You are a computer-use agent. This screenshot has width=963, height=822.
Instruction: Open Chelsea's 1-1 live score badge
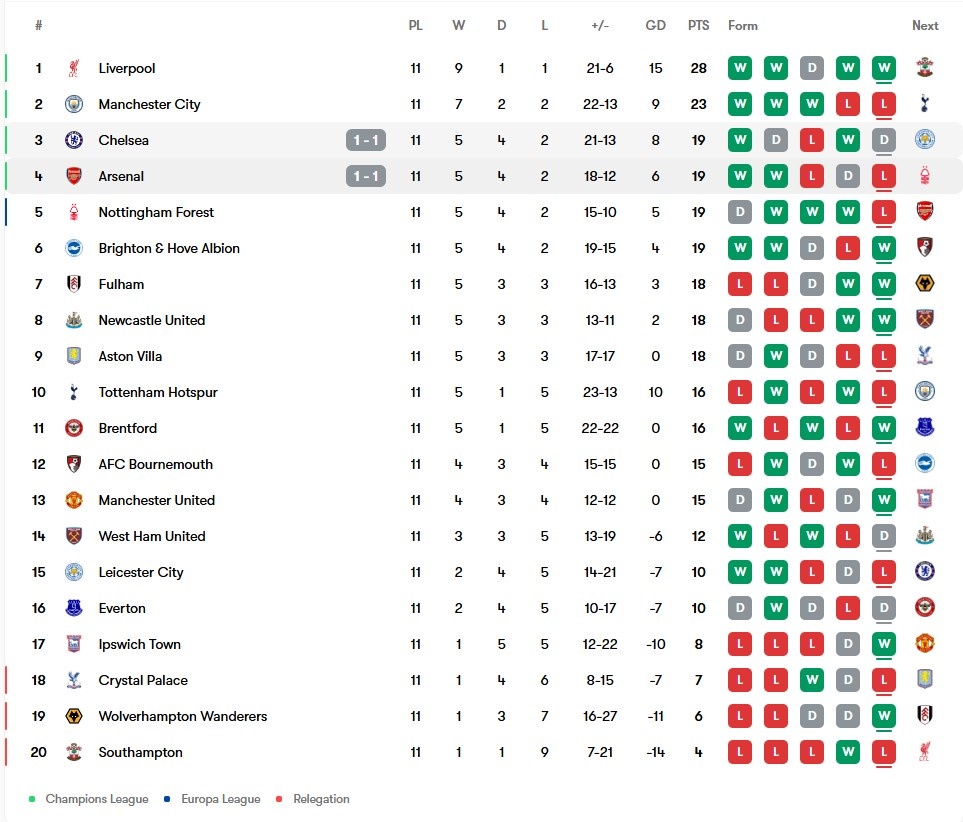point(366,140)
